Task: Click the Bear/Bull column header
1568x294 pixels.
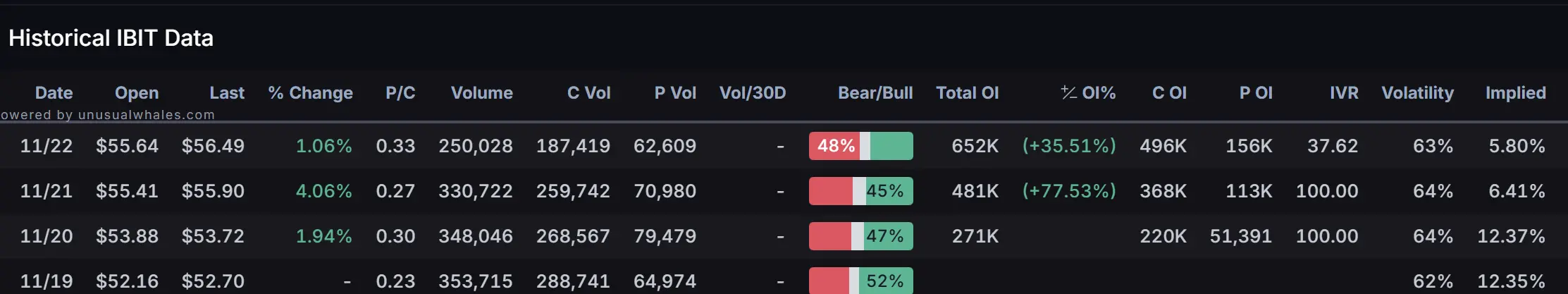Action: coord(875,93)
